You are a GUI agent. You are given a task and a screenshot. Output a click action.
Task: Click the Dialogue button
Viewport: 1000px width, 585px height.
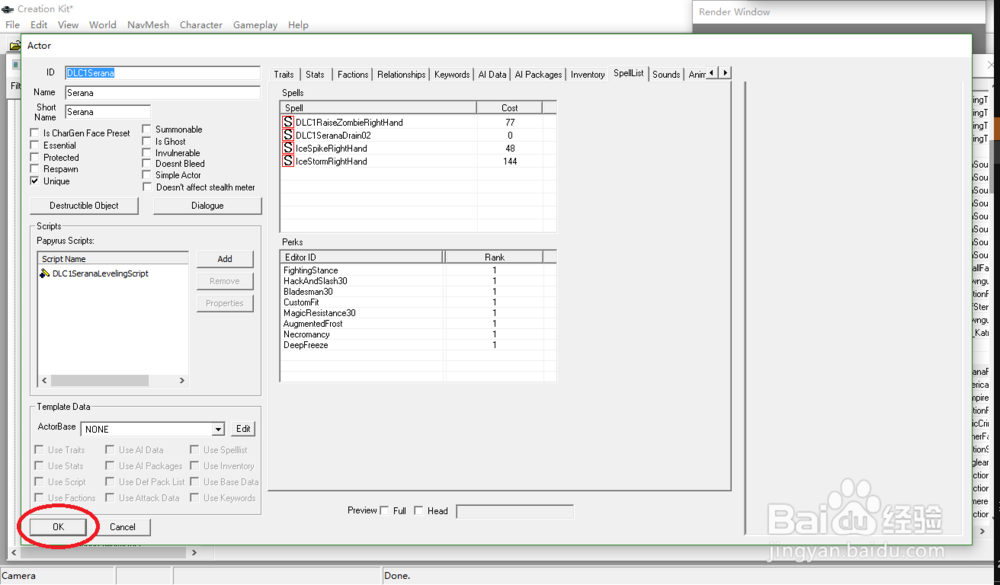(207, 205)
